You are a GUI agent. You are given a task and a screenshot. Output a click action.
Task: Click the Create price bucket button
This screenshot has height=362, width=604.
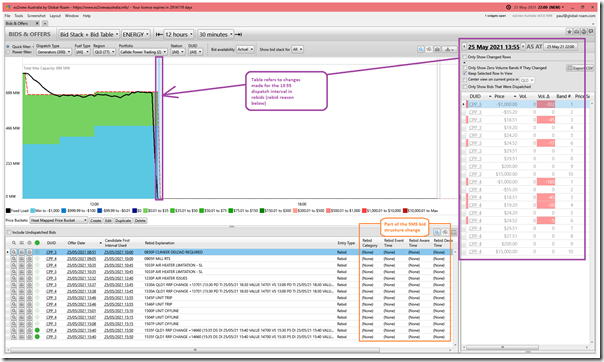(96, 221)
